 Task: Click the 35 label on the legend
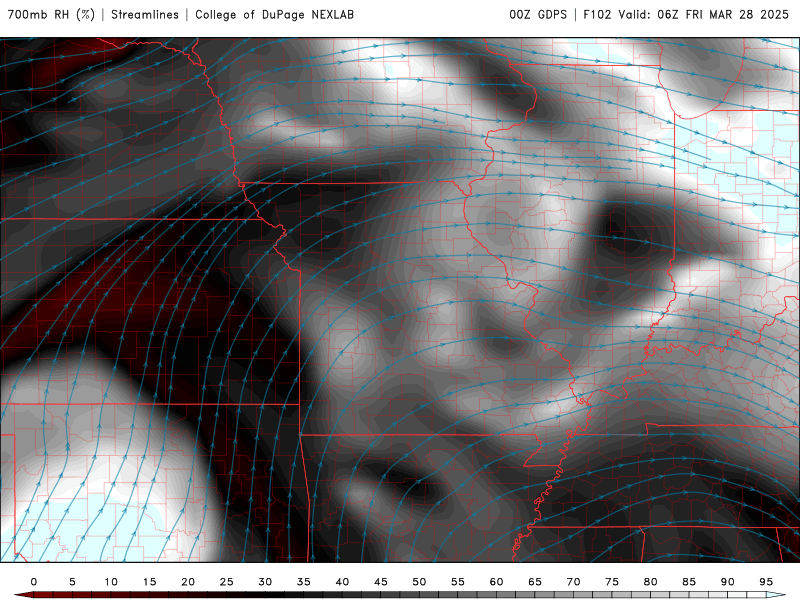point(304,582)
